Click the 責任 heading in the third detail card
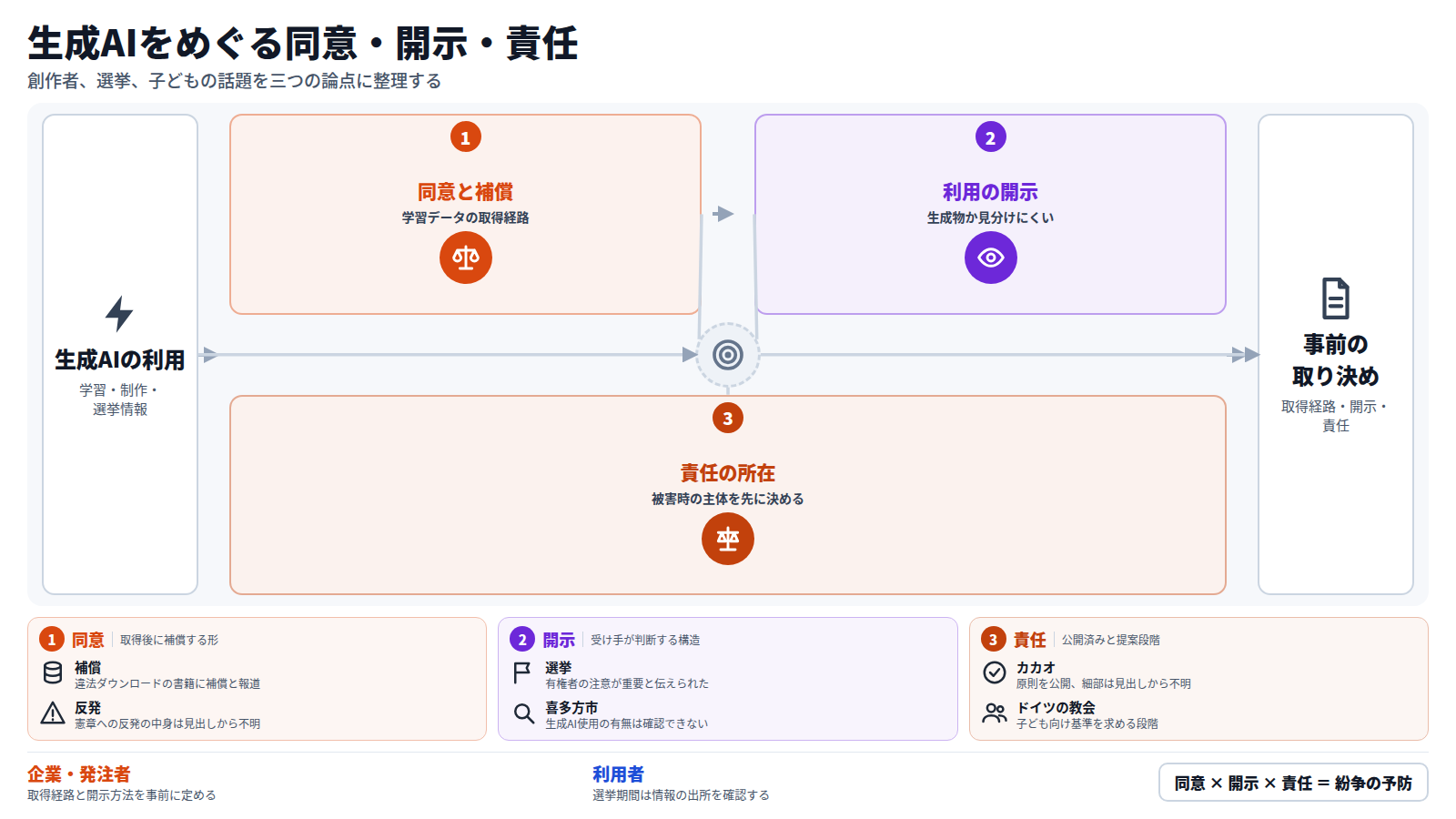1456x819 pixels. click(x=1030, y=640)
